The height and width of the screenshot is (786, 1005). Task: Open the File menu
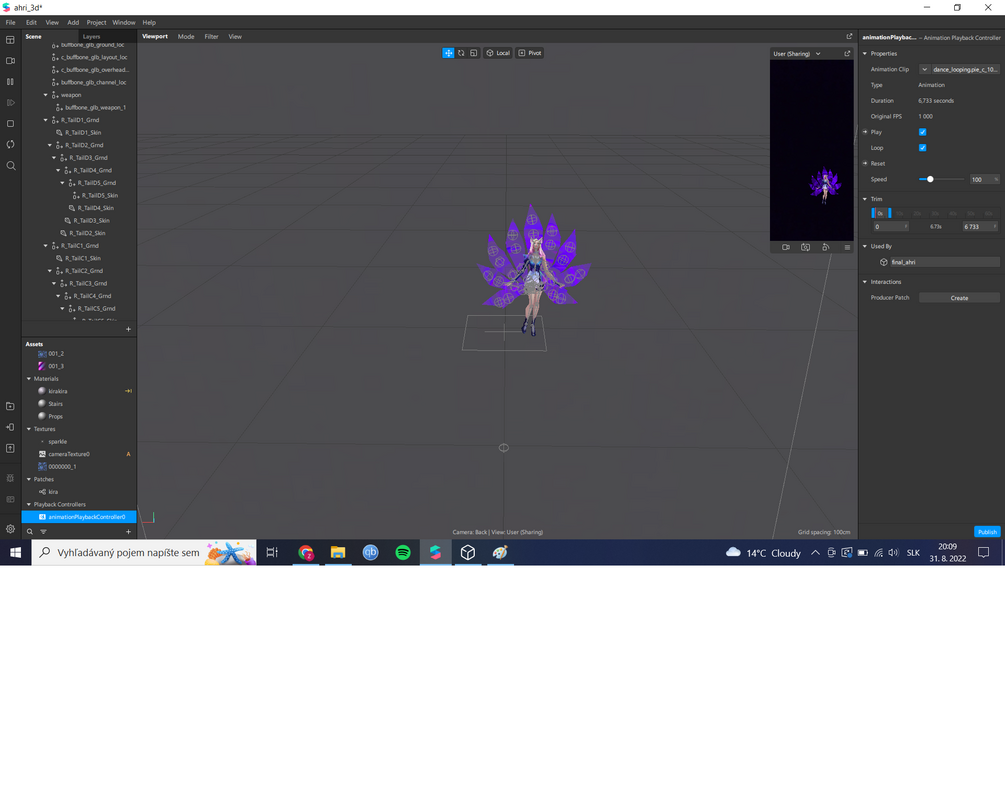[x=10, y=22]
